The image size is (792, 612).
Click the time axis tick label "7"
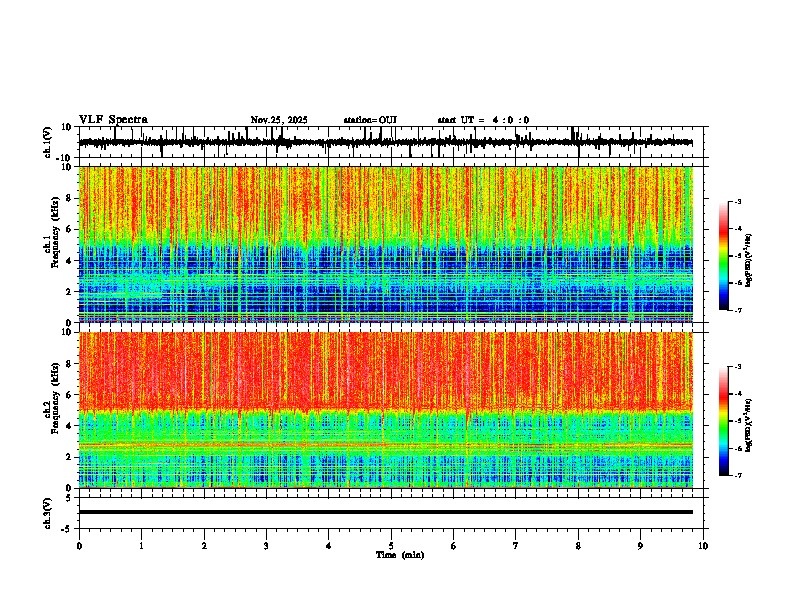tap(516, 546)
